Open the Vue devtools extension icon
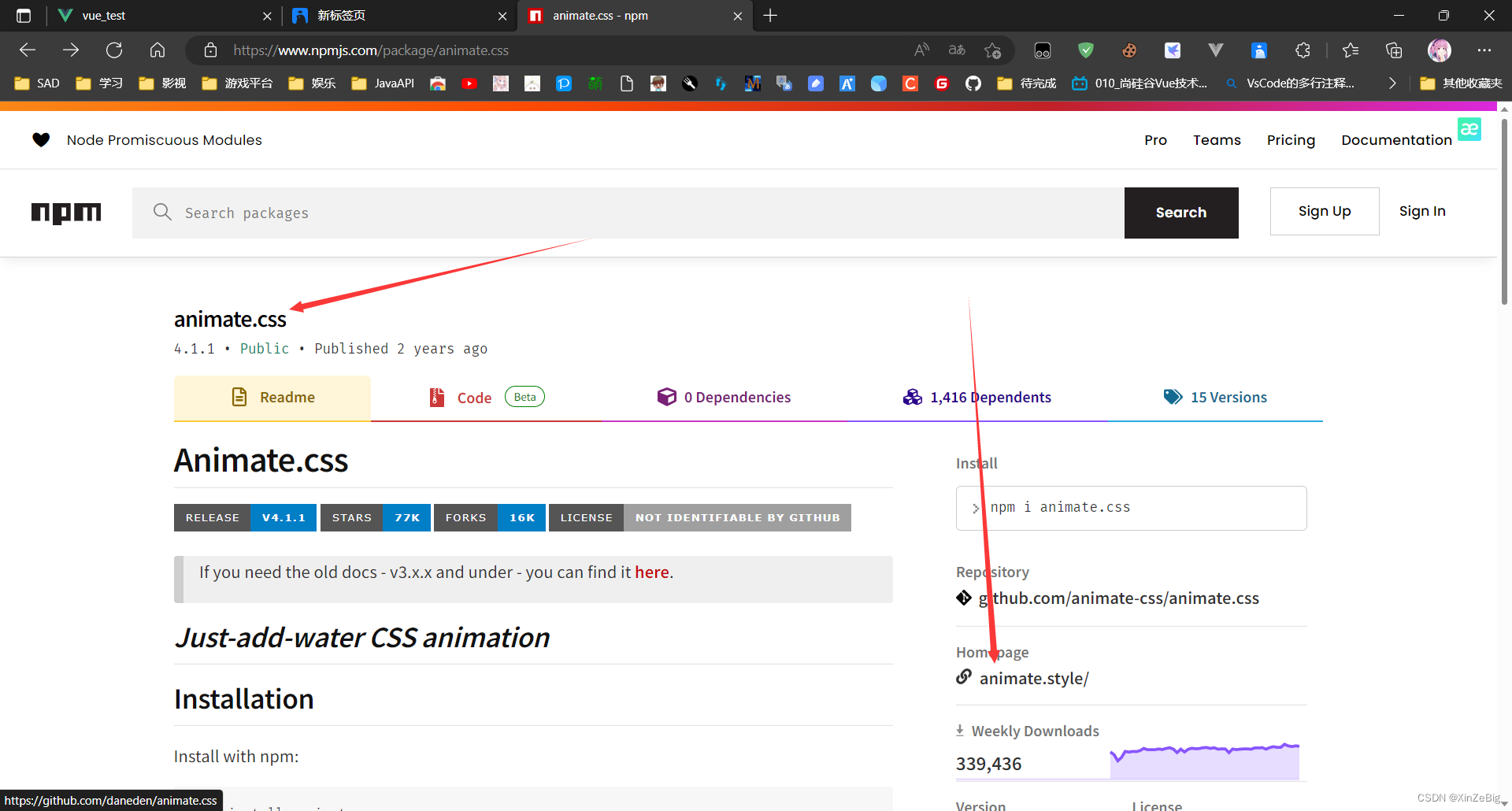The image size is (1512, 811). 1216,50
